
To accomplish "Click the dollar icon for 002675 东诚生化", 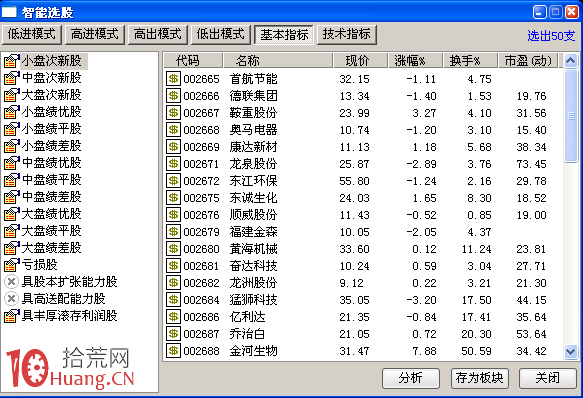I will [x=173, y=198].
